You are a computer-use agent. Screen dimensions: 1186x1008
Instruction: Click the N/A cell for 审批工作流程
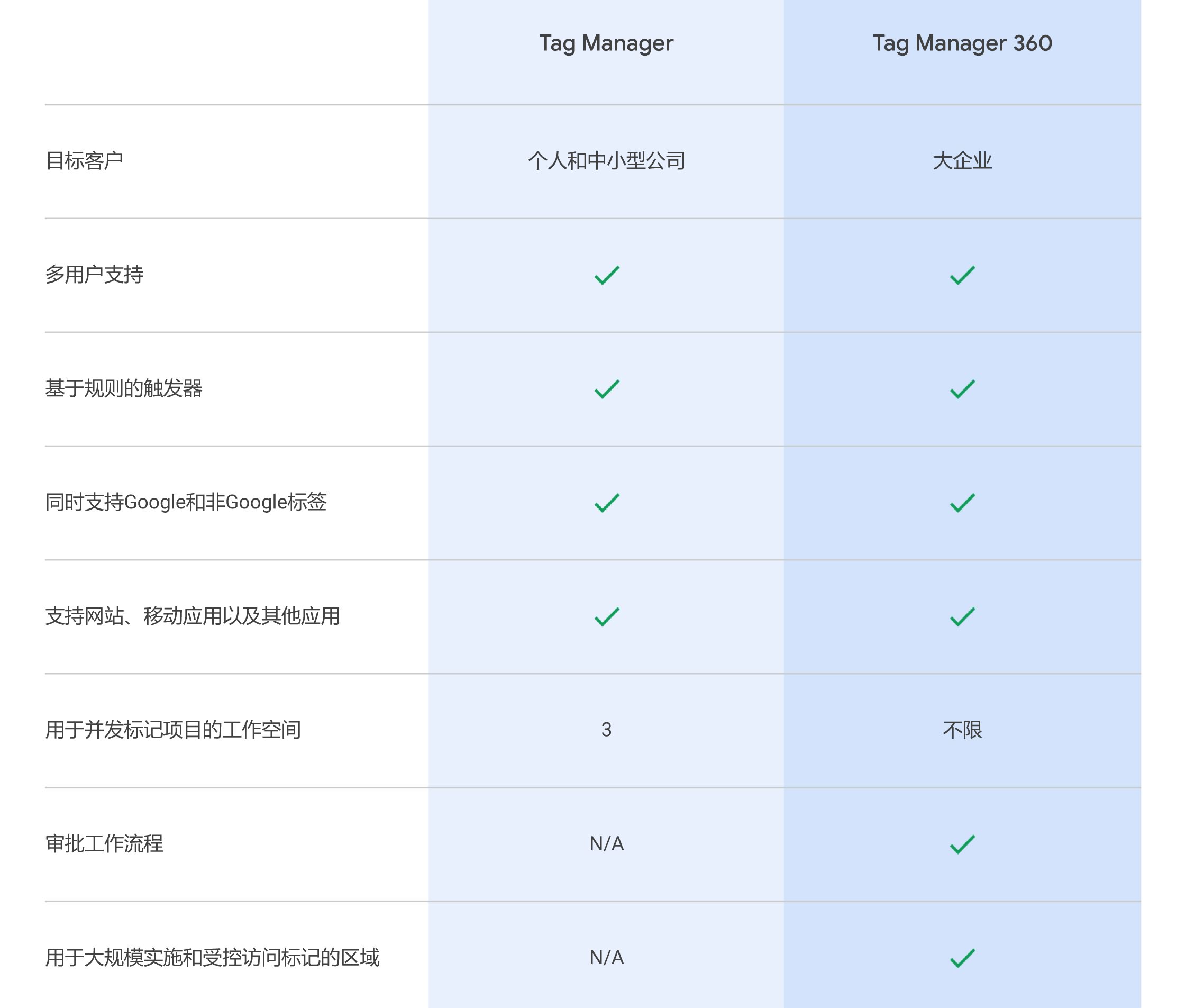606,843
